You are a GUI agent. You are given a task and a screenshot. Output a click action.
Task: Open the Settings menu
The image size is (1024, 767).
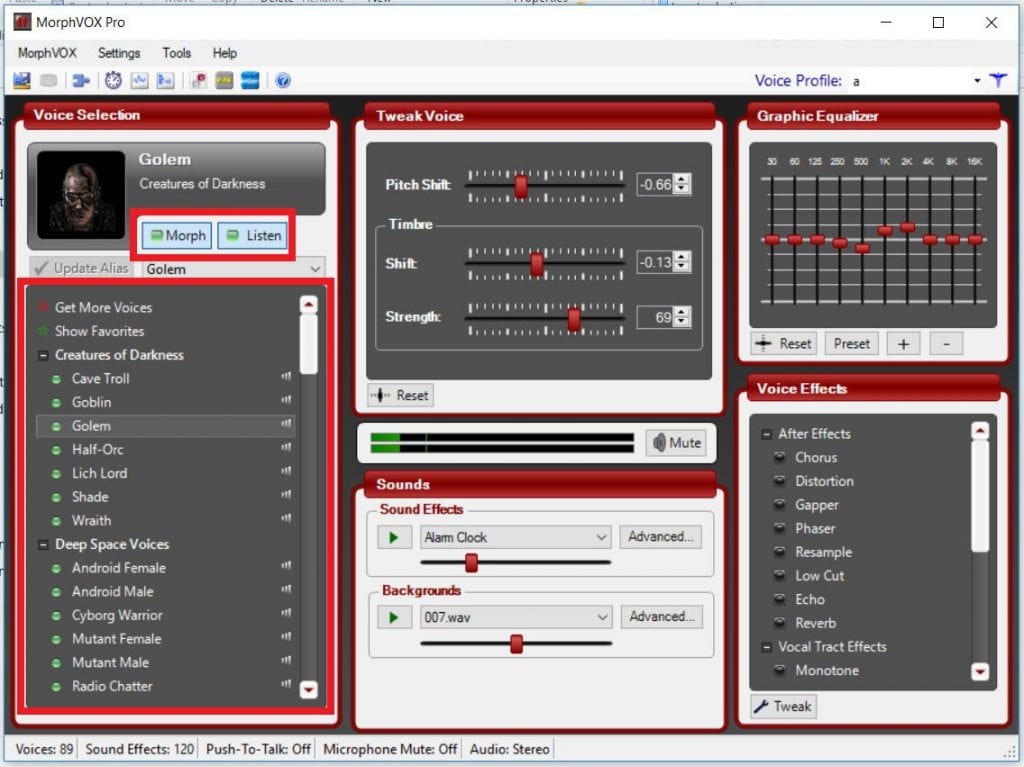pos(119,53)
